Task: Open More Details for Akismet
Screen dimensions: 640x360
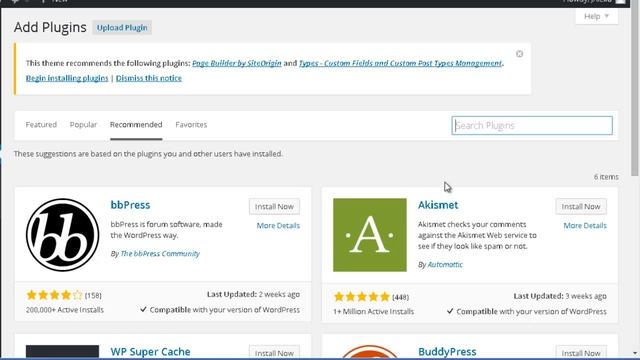Action: 585,225
